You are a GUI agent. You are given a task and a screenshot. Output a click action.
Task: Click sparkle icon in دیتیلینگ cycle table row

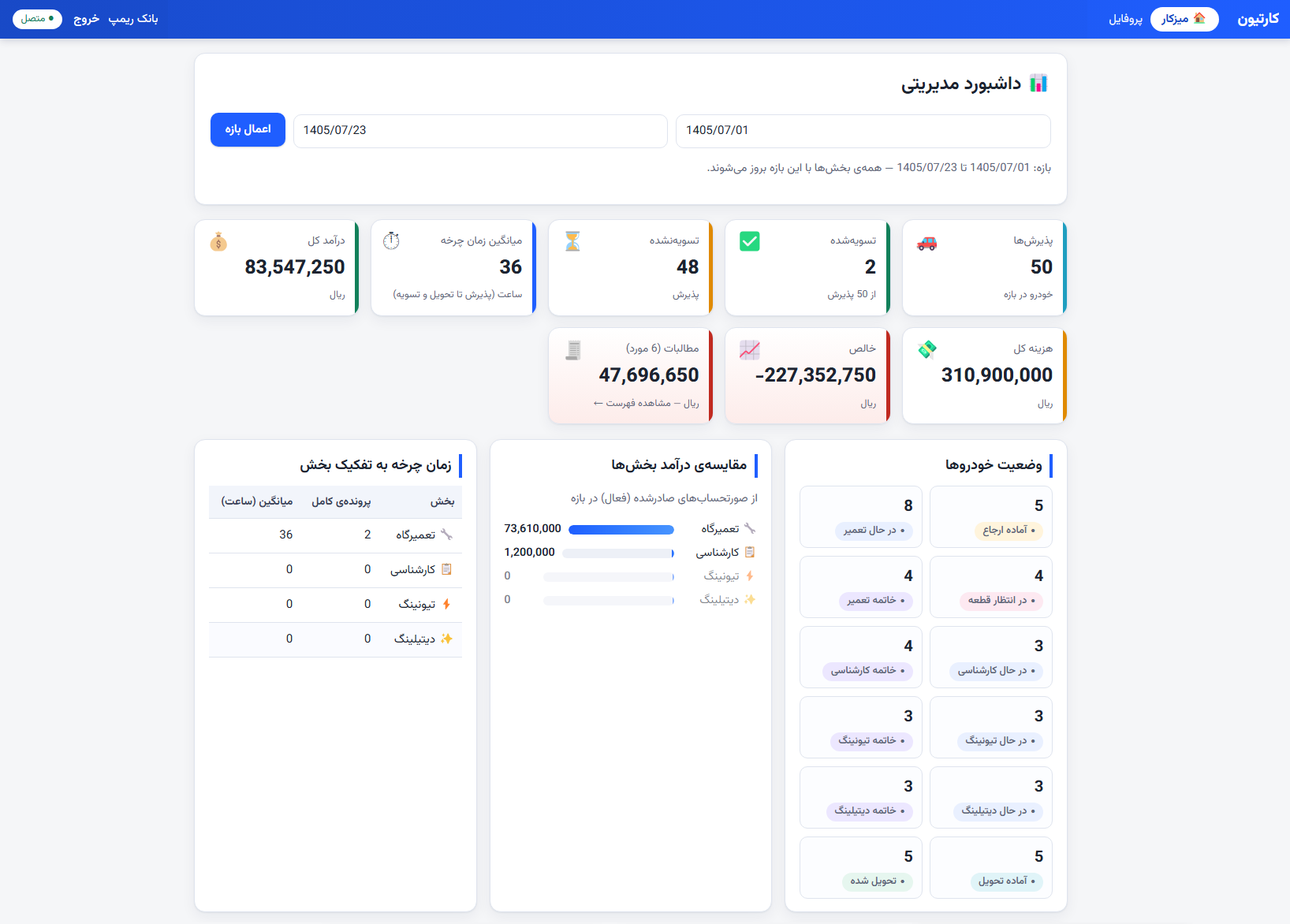pos(446,639)
